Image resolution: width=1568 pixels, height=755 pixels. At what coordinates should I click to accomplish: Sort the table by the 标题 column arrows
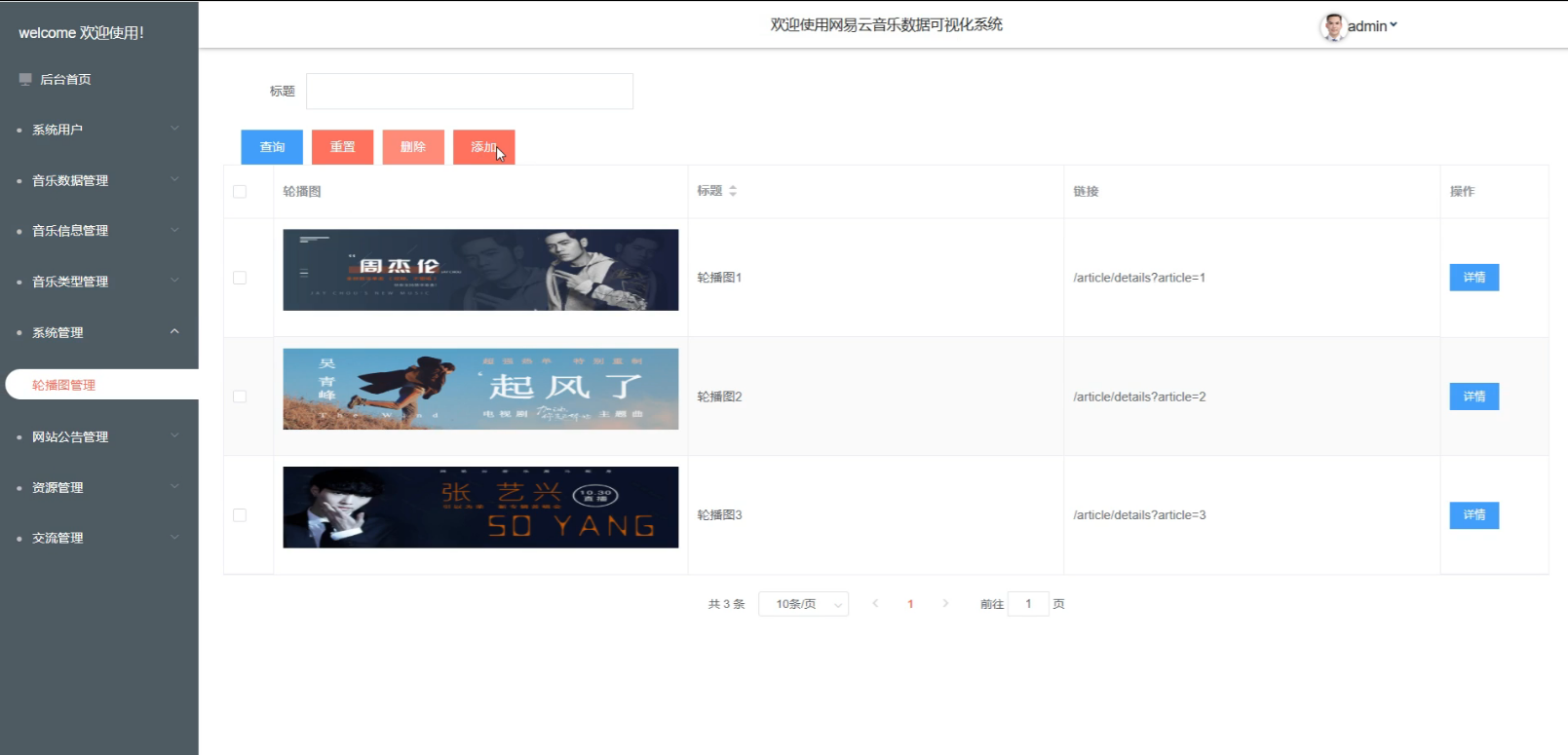733,191
